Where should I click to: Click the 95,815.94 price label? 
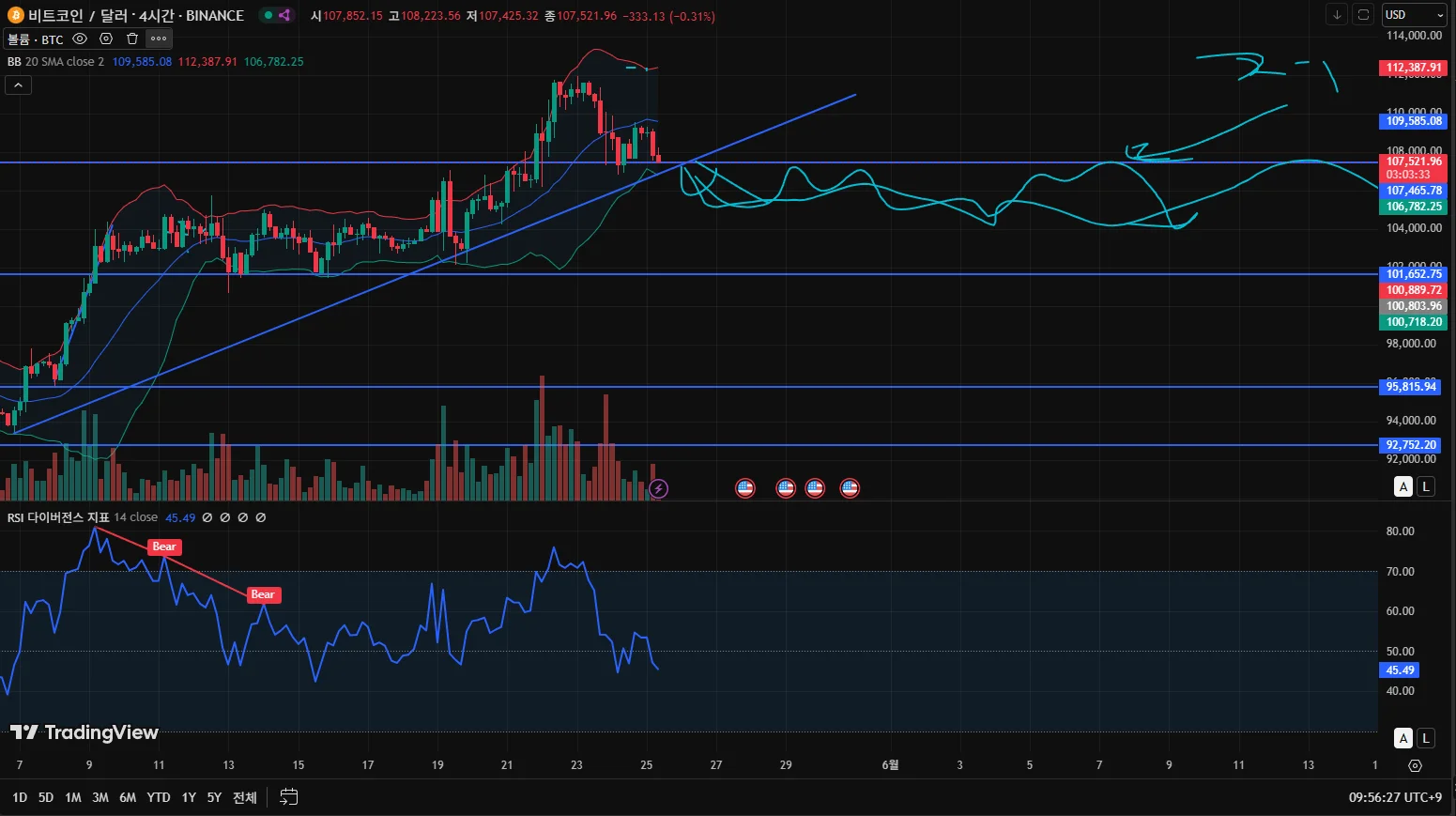1411,387
